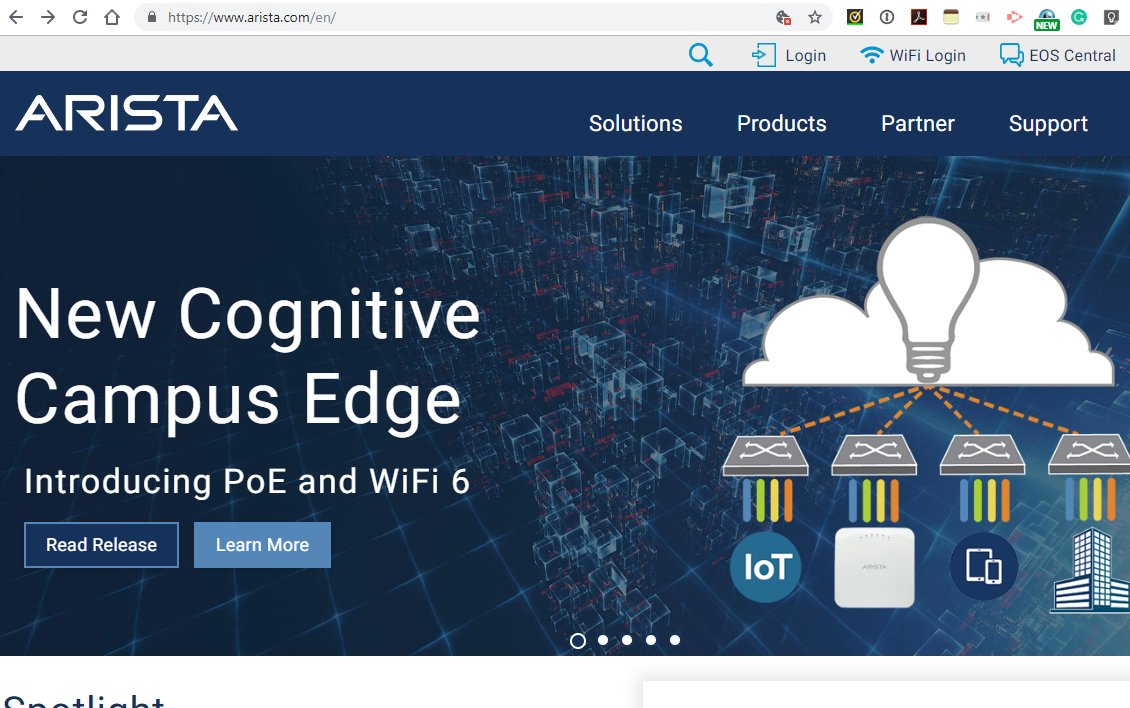Open the password asterisk extension icon
Image resolution: width=1130 pixels, height=708 pixels.
pos(982,17)
